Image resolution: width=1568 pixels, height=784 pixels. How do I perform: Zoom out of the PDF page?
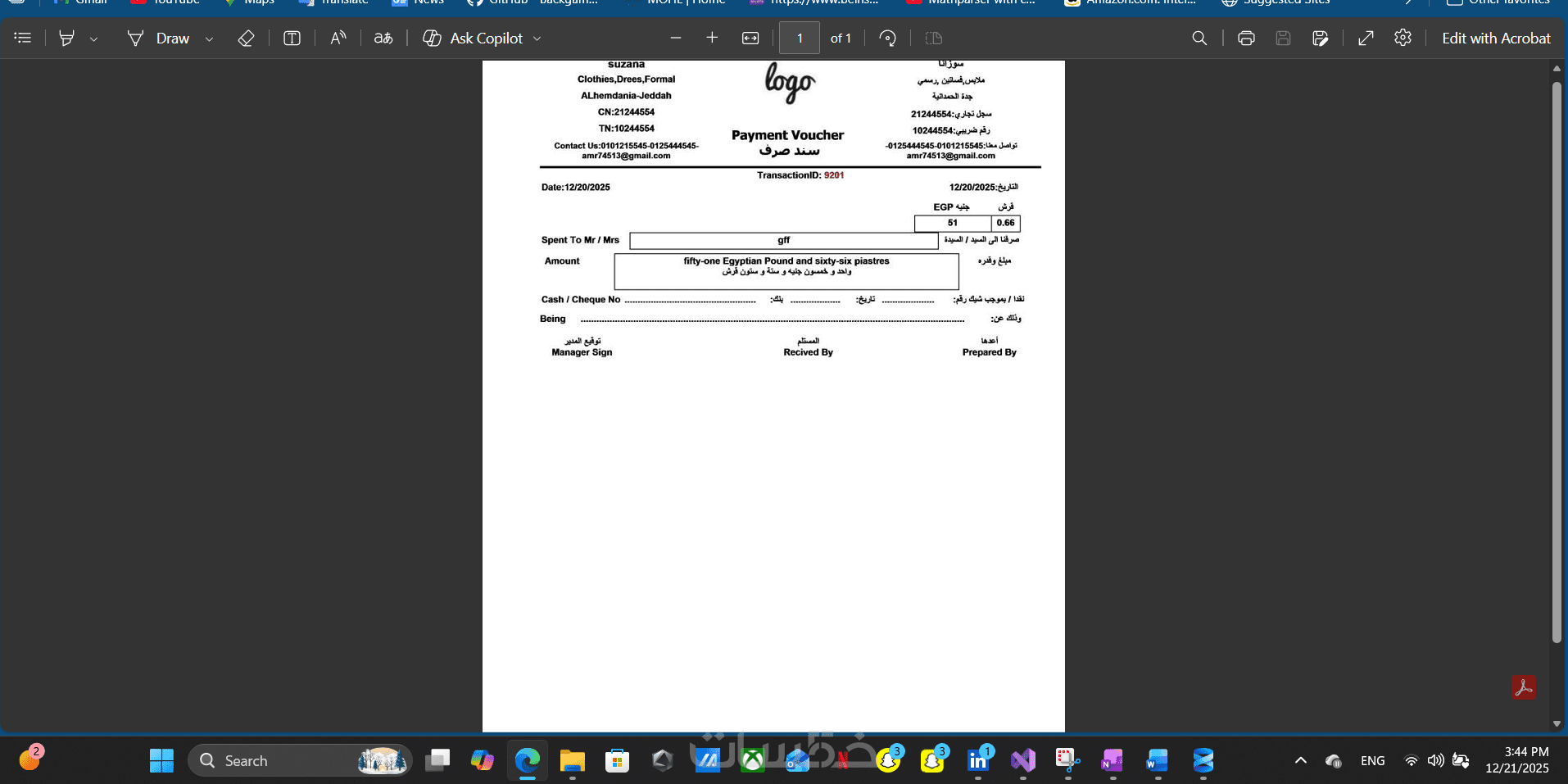(675, 38)
